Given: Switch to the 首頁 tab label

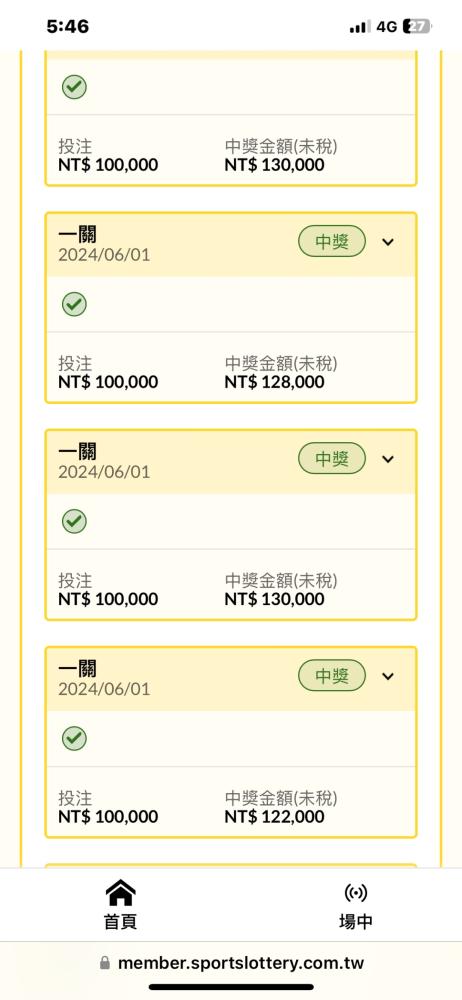Looking at the screenshot, I should coord(121,922).
